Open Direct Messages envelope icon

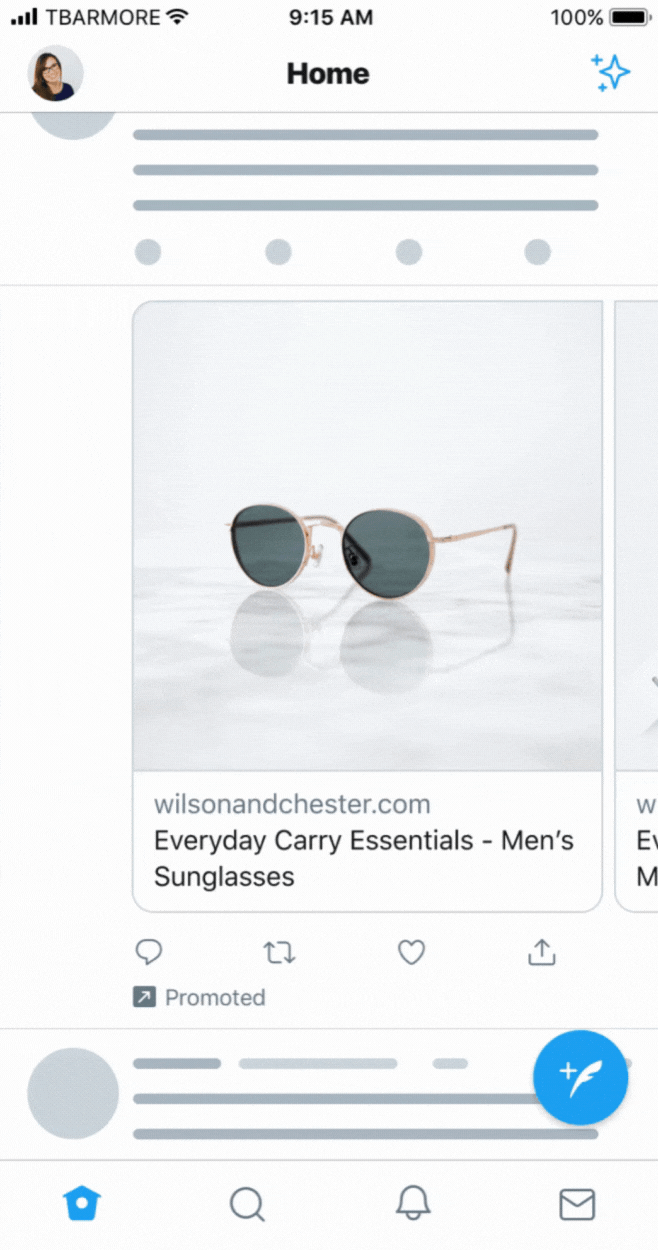tap(577, 1205)
